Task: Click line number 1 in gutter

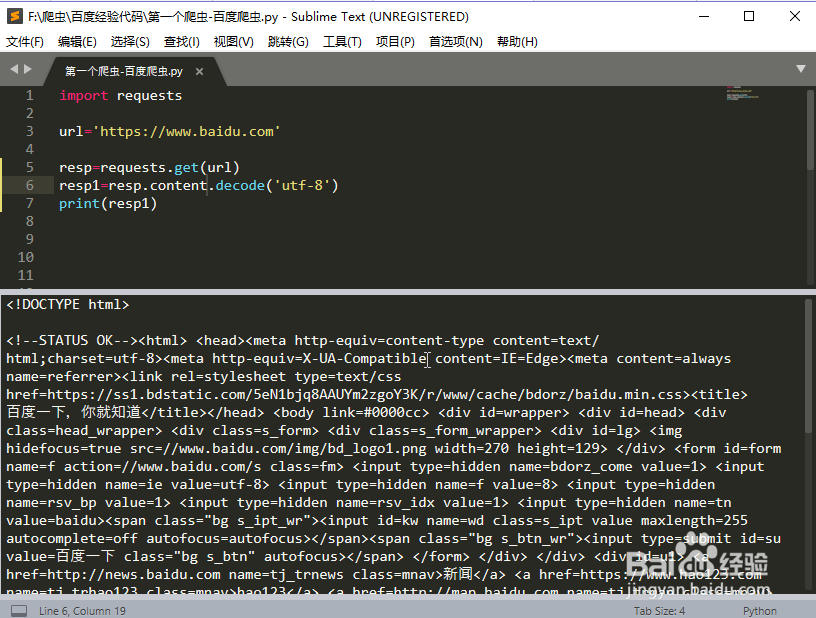Action: point(30,96)
